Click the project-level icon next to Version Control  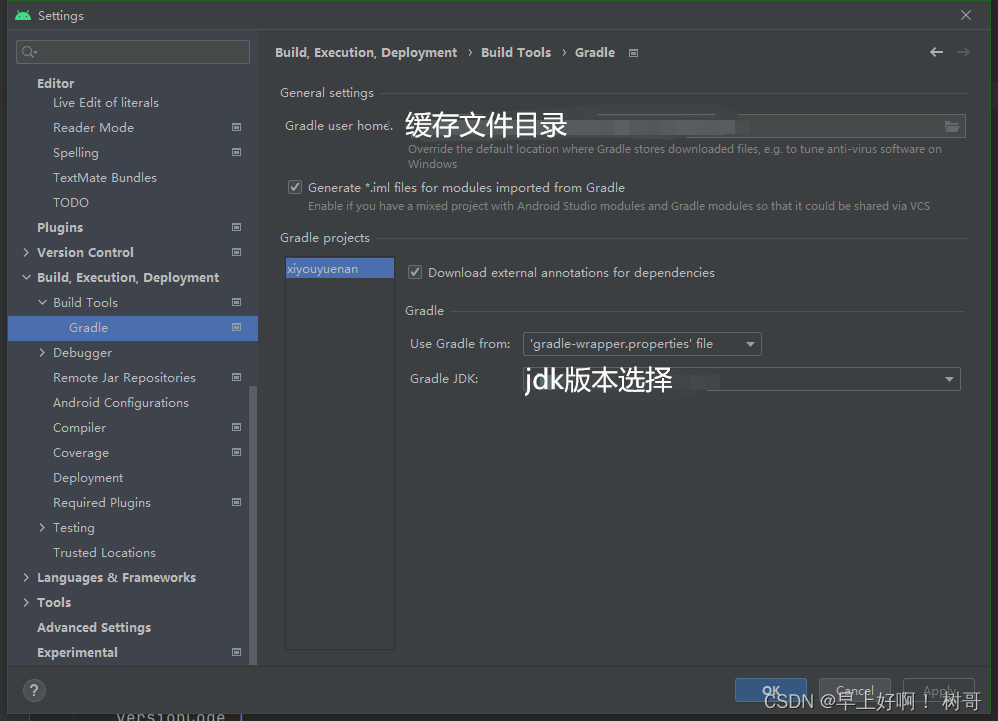[x=236, y=252]
